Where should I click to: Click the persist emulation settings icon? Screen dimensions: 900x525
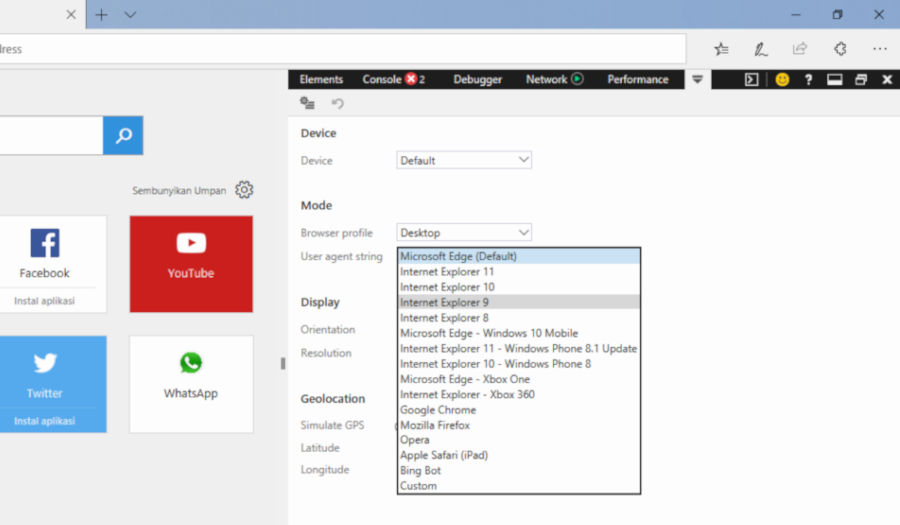pyautogui.click(x=307, y=103)
